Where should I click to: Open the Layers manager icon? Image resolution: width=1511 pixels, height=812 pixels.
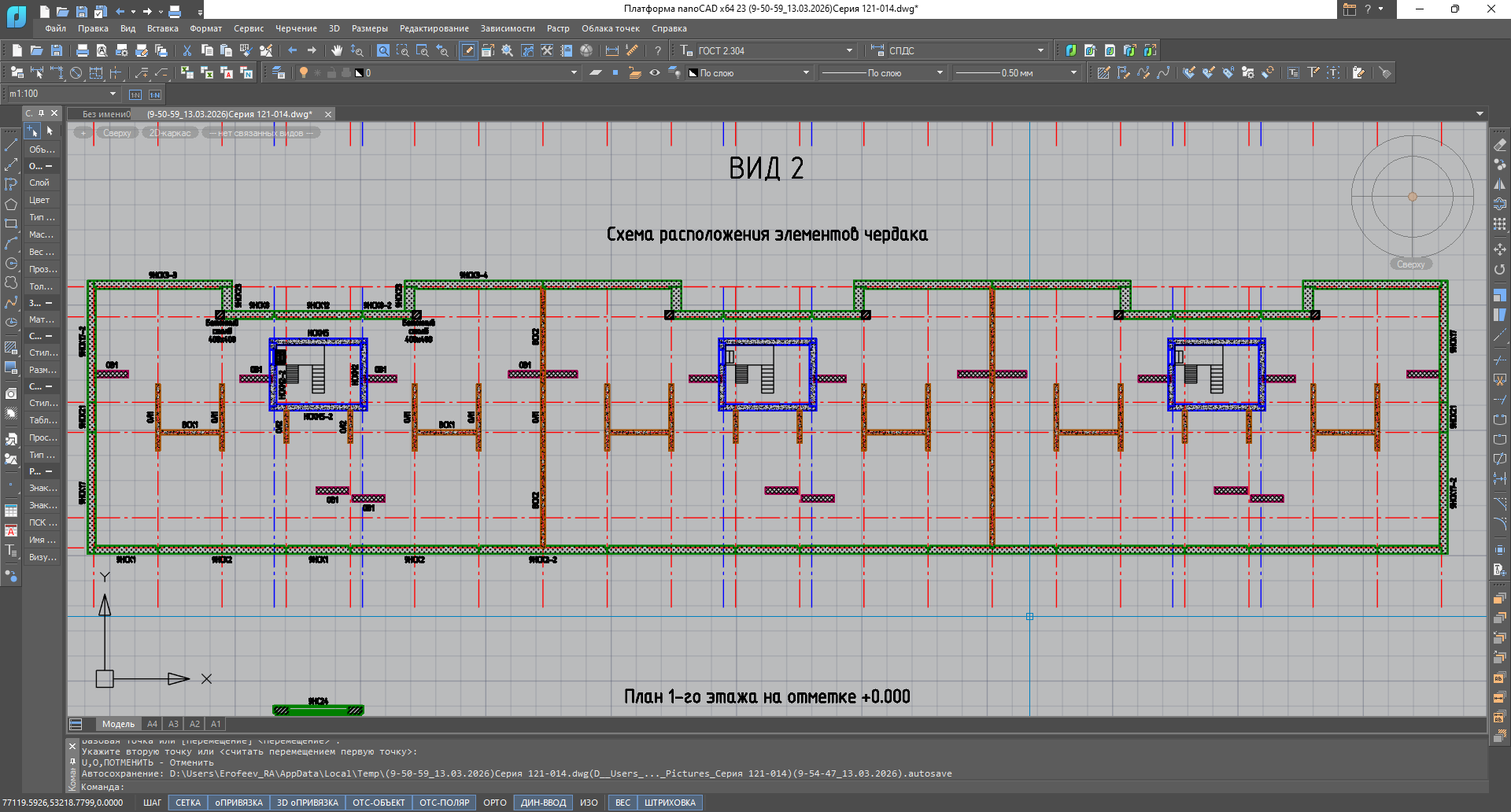pyautogui.click(x=279, y=72)
